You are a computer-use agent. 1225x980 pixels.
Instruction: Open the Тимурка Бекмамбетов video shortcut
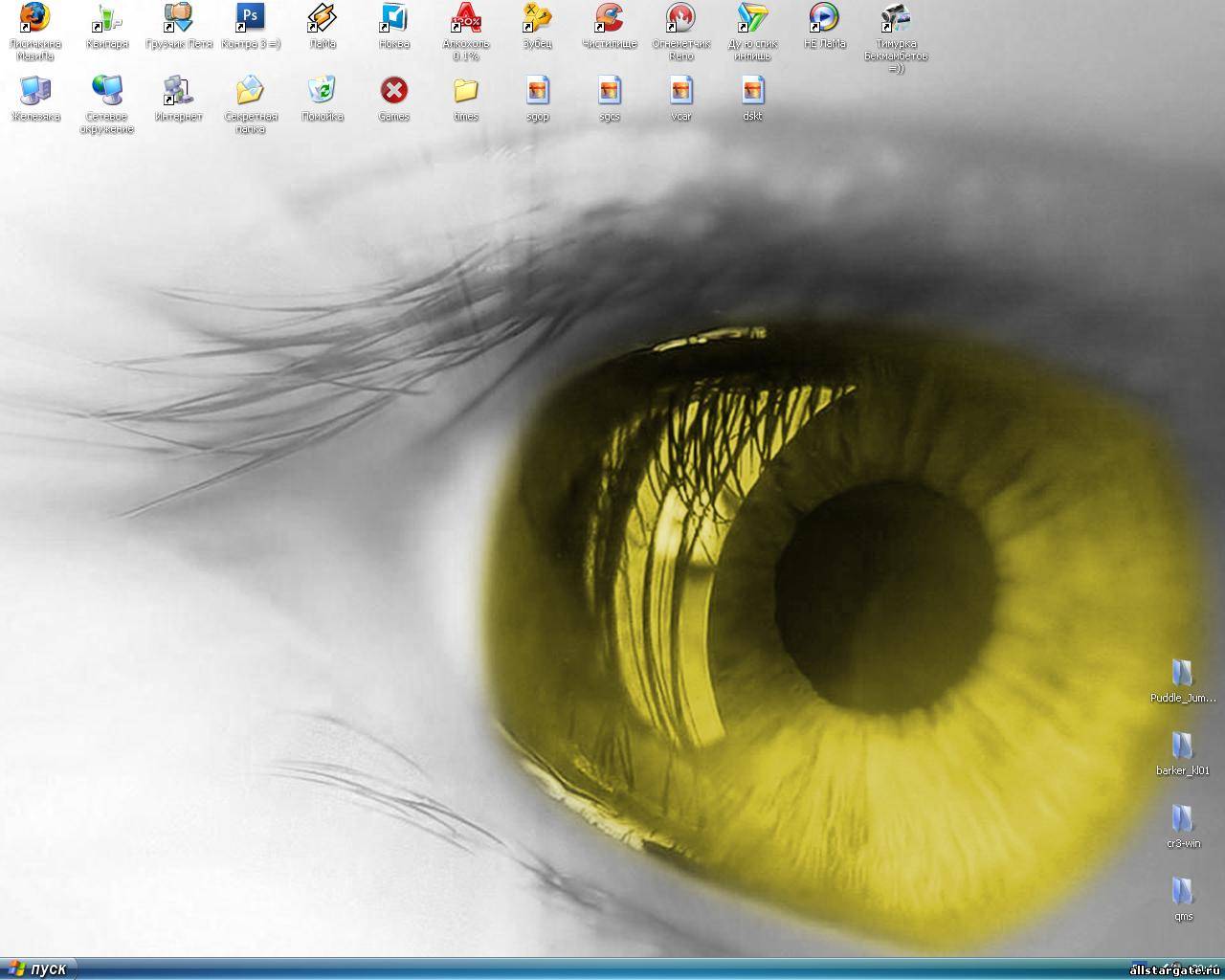896,18
